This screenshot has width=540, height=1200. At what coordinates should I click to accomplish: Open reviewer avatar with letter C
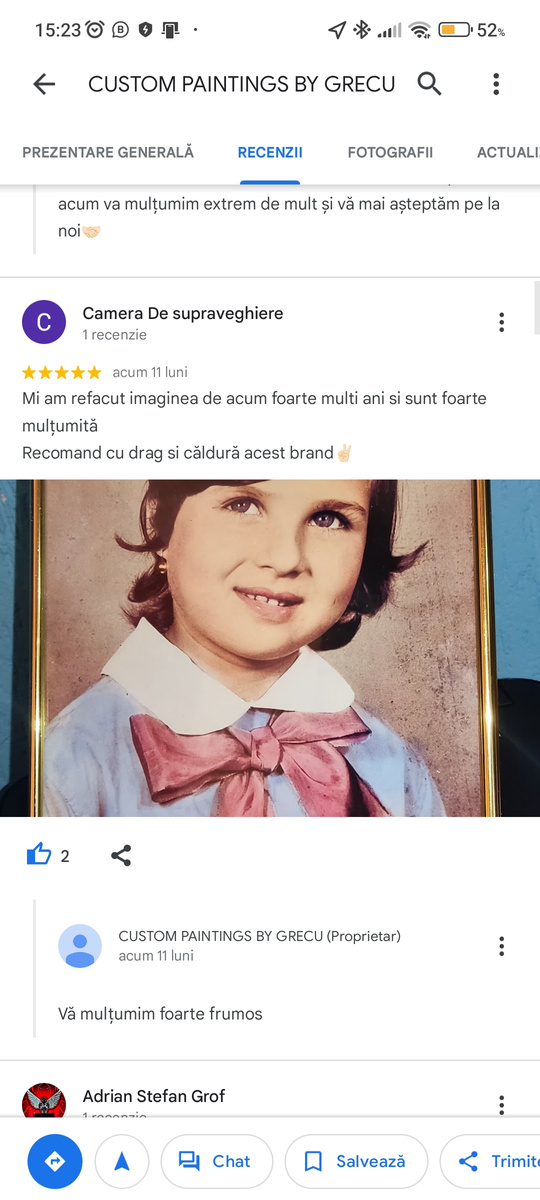(44, 322)
